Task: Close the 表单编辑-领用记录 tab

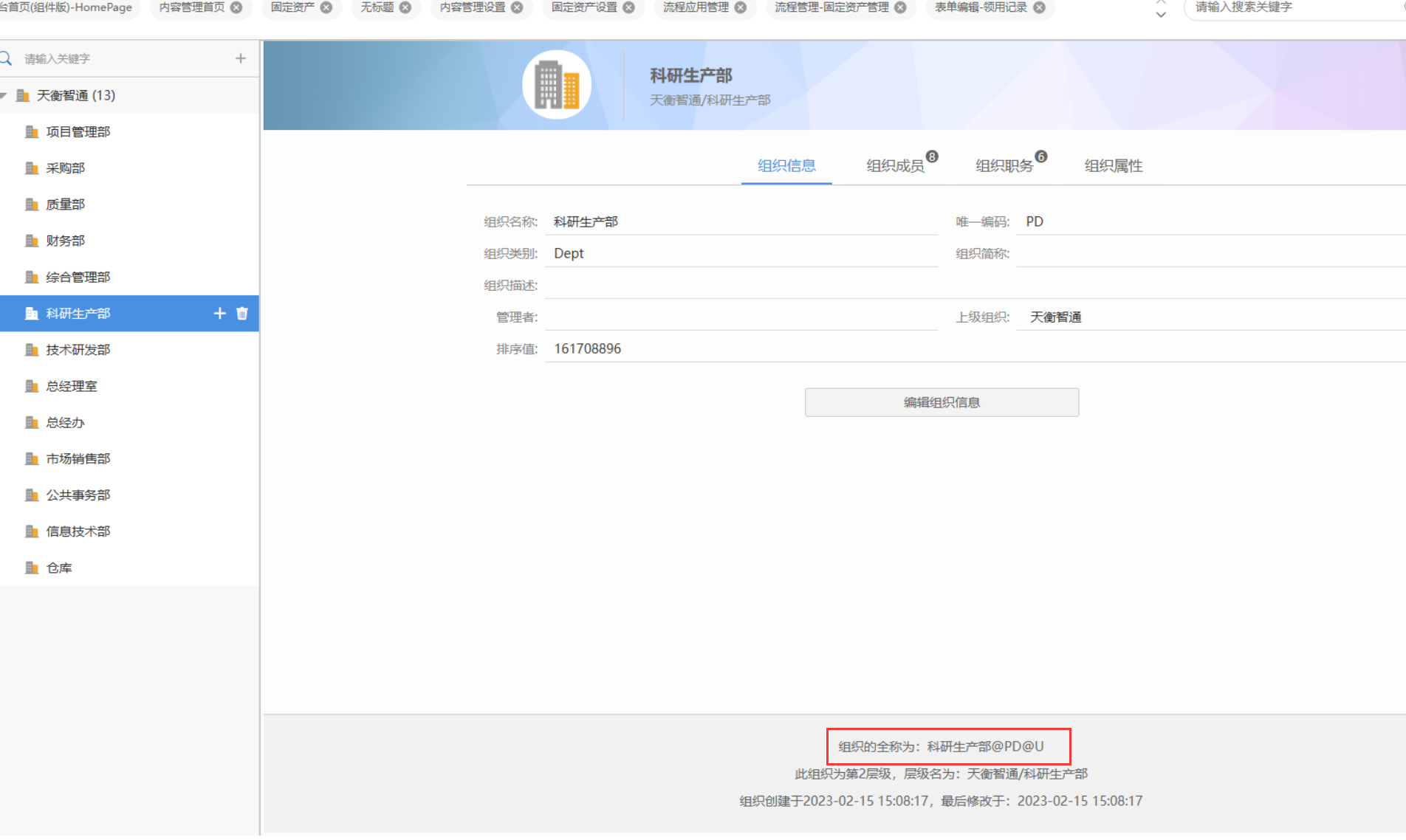Action: pos(1039,7)
